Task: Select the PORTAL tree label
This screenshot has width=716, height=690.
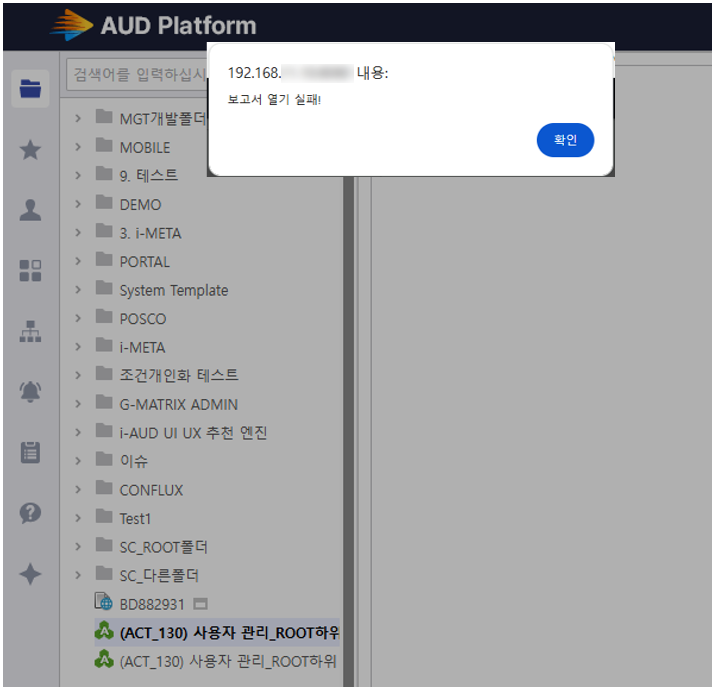Action: tap(144, 262)
